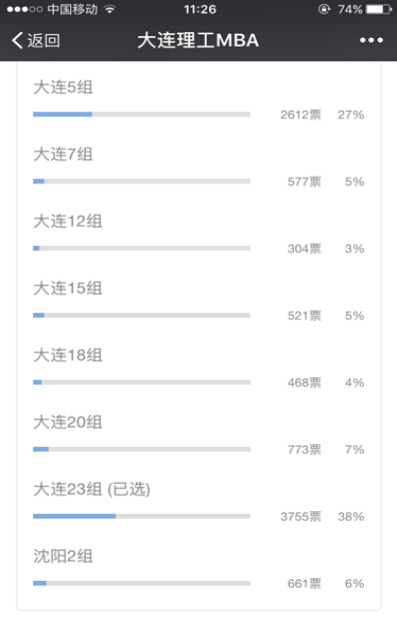The height and width of the screenshot is (618, 397).
Task: Click the 大连5组 27% progress bar
Action: coord(142,114)
